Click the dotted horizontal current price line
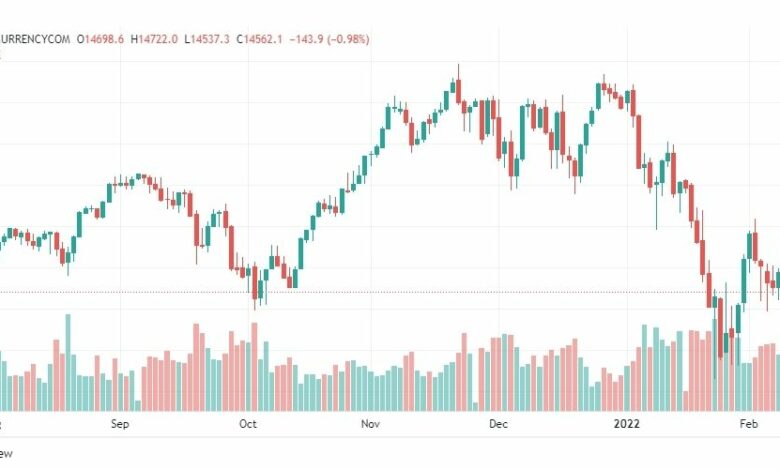Viewport: 780px width, 470px height. pos(390,292)
